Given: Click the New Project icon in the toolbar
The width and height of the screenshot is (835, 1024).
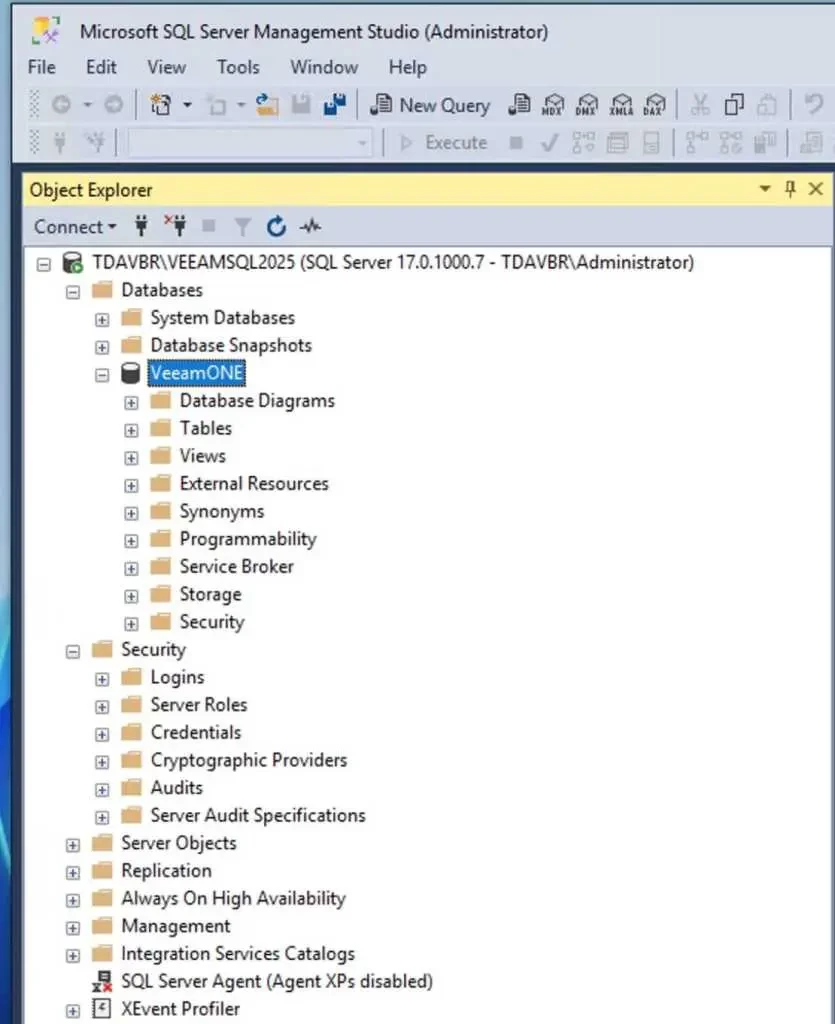Looking at the screenshot, I should pyautogui.click(x=161, y=104).
